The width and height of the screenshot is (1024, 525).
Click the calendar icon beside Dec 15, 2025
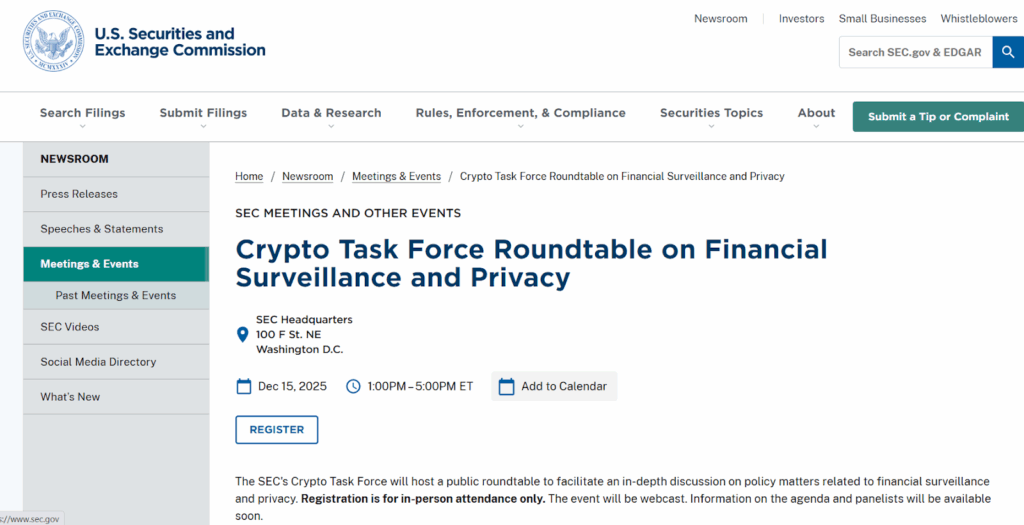coord(243,386)
